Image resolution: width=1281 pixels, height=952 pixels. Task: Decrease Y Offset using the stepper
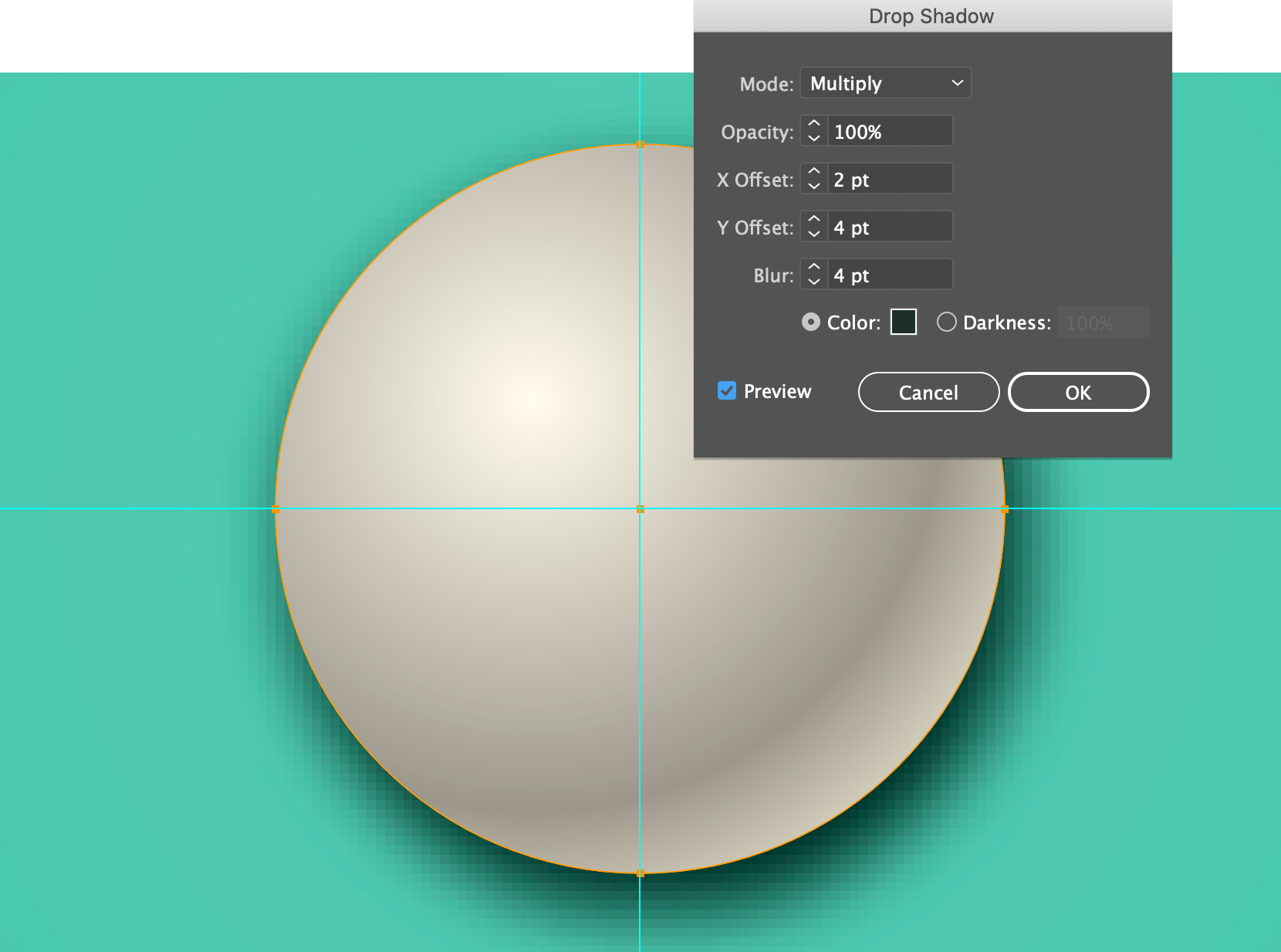point(813,232)
